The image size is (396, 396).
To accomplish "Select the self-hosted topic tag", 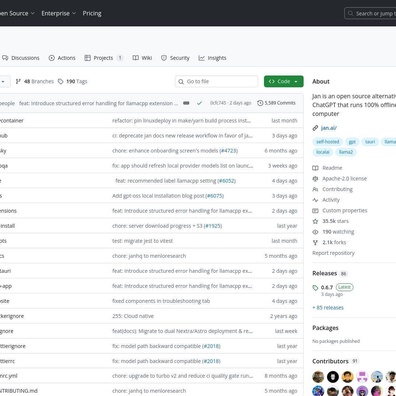I will pyautogui.click(x=327, y=142).
